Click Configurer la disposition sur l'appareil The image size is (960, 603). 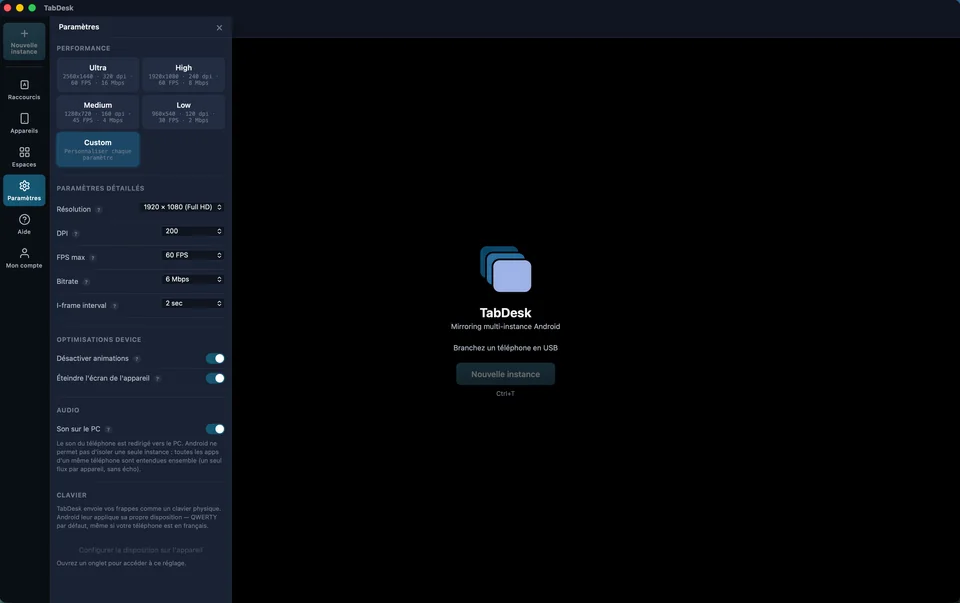141,550
